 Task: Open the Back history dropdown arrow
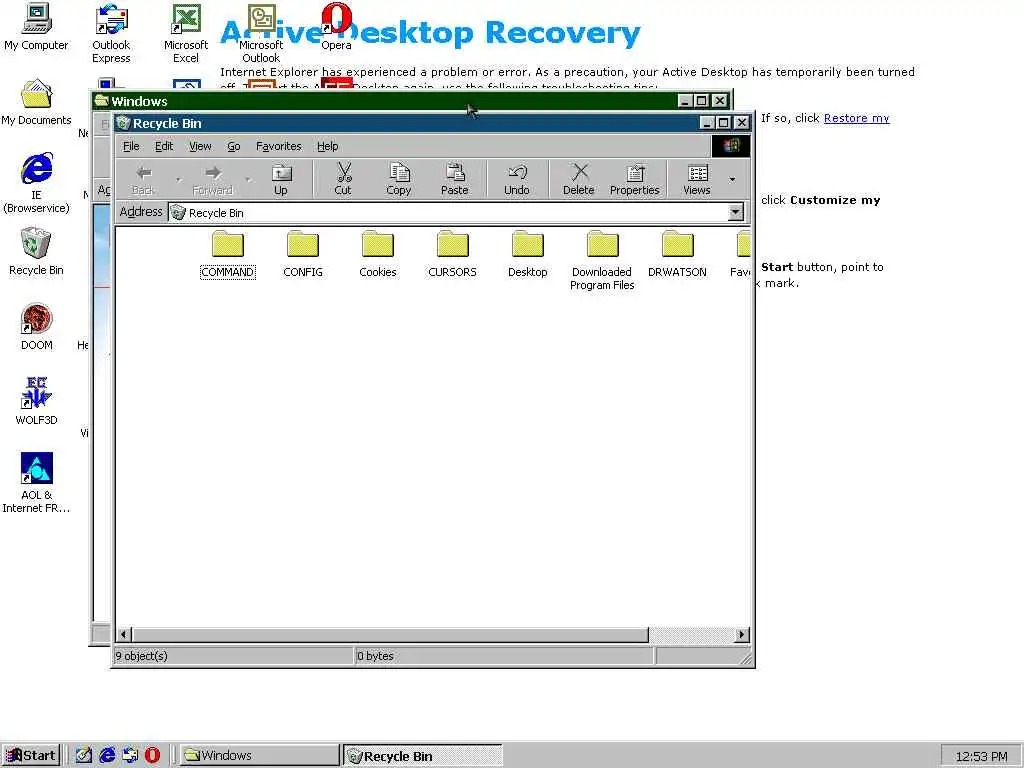(x=178, y=179)
